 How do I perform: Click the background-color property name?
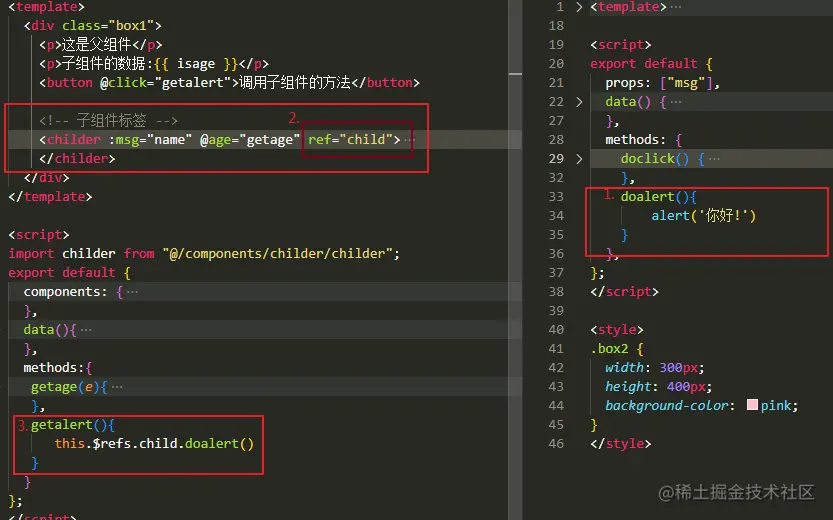pos(666,405)
